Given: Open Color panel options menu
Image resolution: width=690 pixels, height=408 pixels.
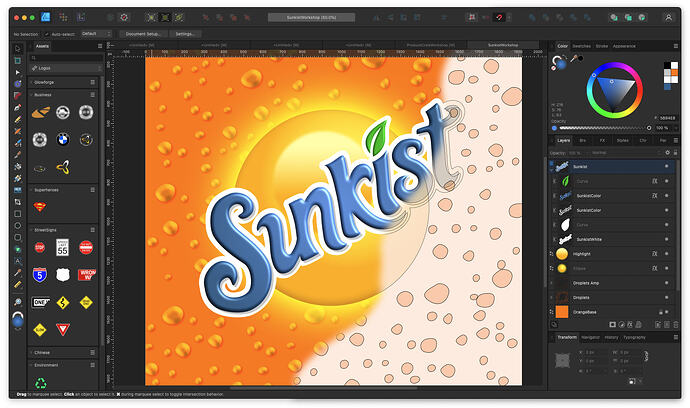Looking at the screenshot, I should pos(675,46).
